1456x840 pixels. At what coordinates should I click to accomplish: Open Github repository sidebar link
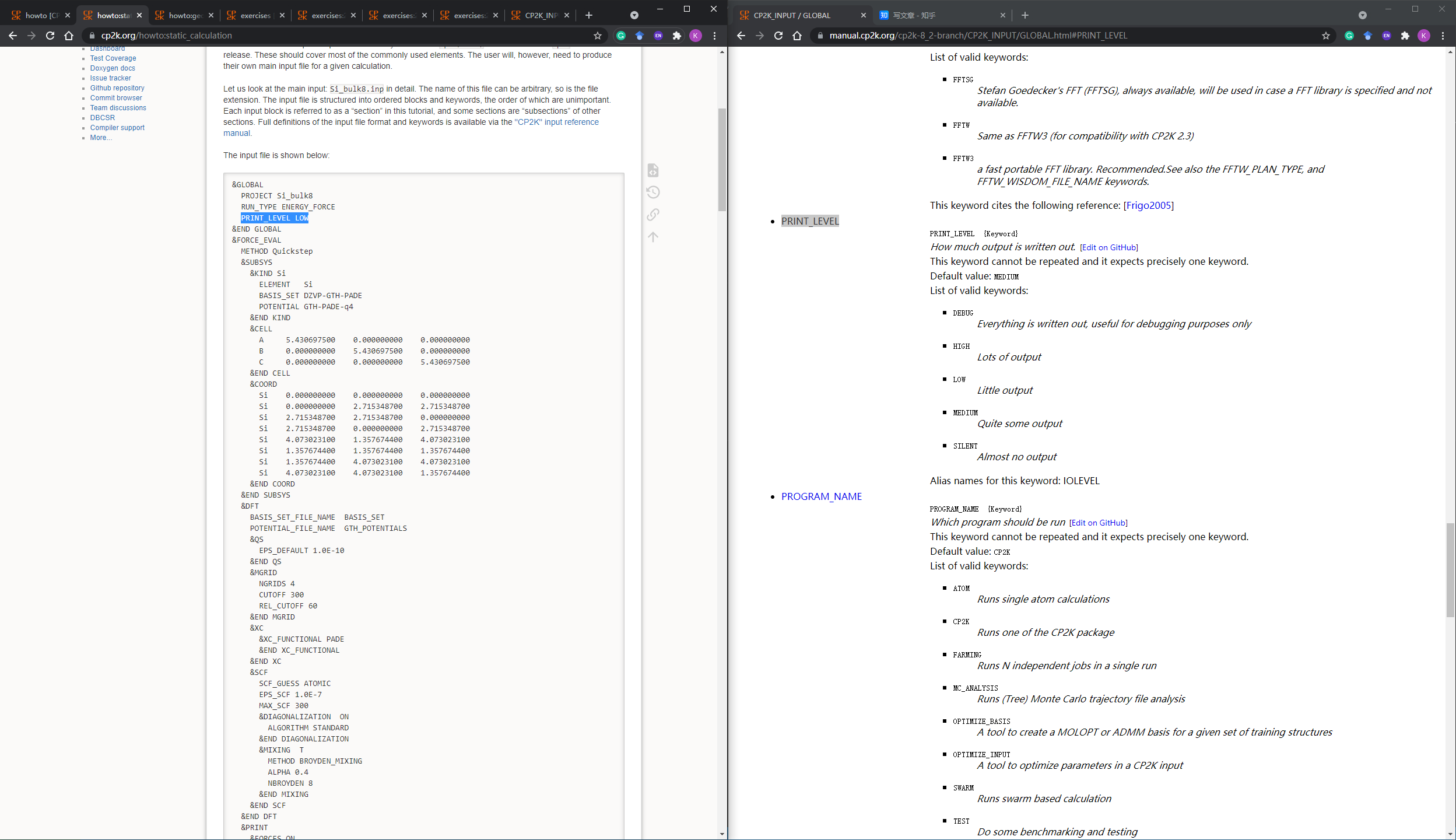pos(117,88)
